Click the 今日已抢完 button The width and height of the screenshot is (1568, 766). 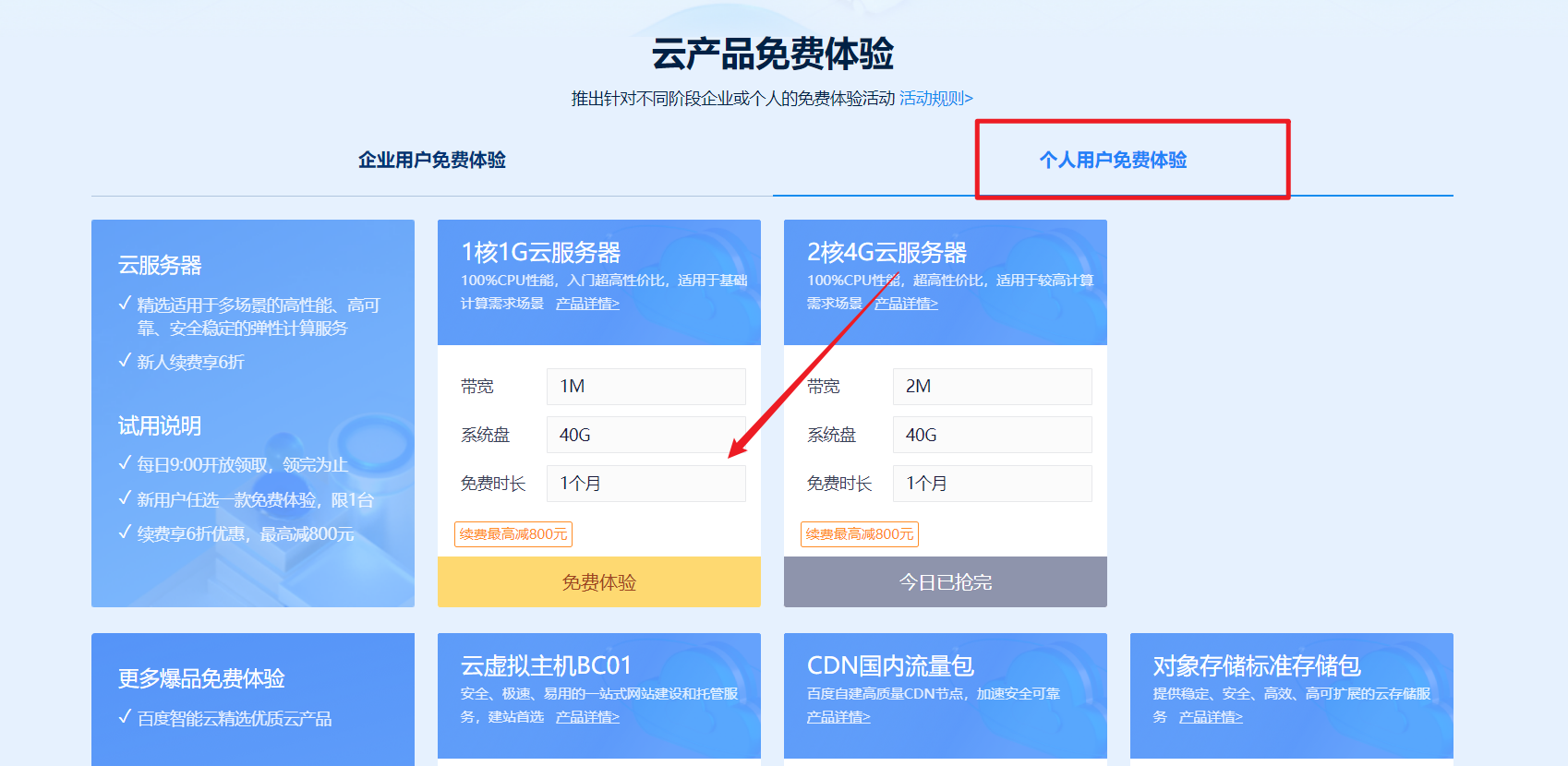pyautogui.click(x=946, y=581)
